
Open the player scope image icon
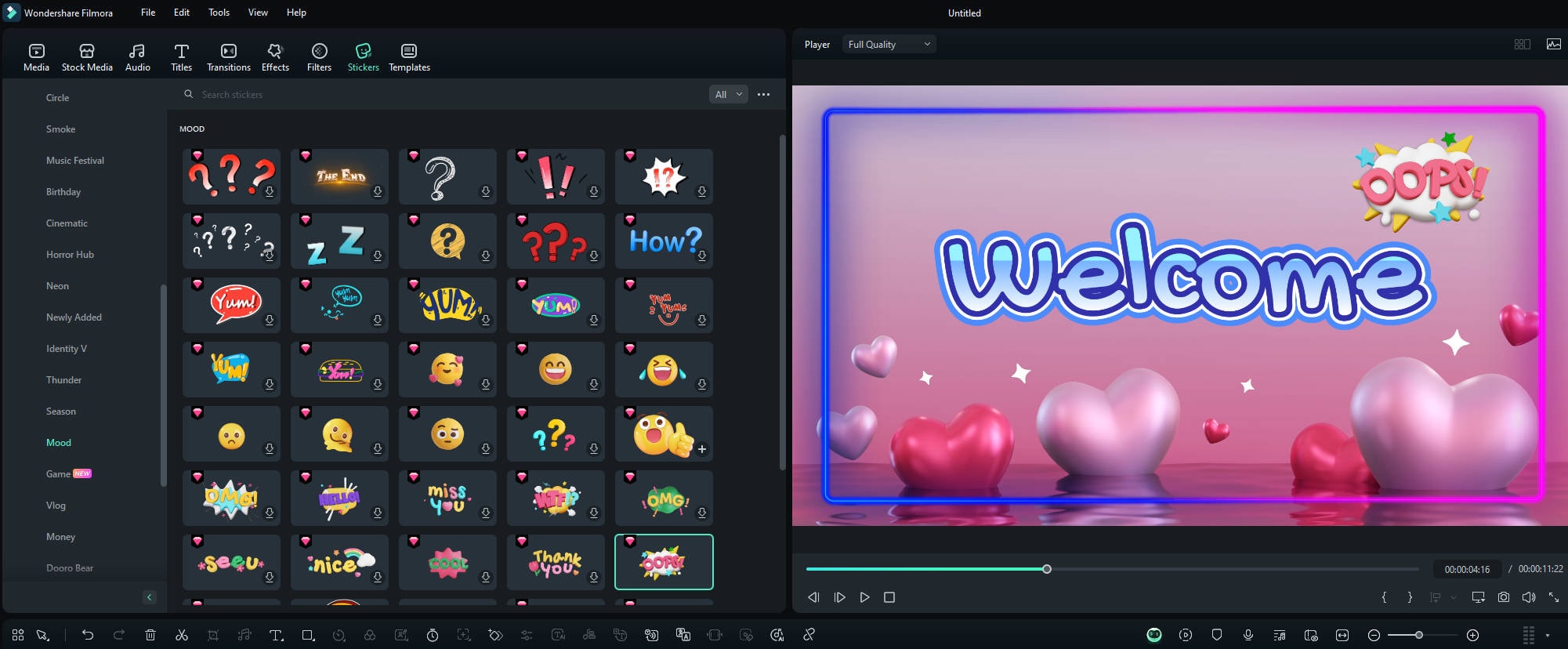1553,45
